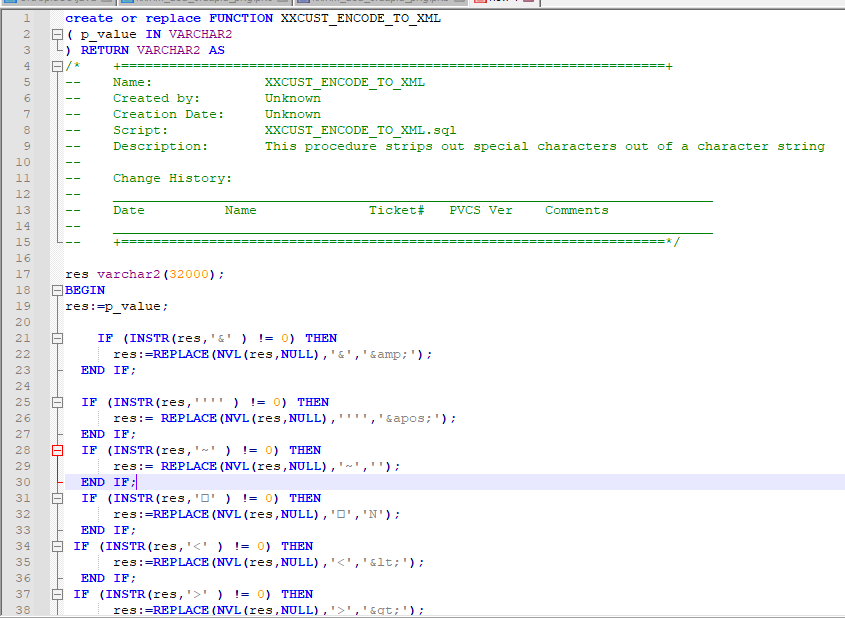Click line number 17 in the gutter

[x=25, y=274]
